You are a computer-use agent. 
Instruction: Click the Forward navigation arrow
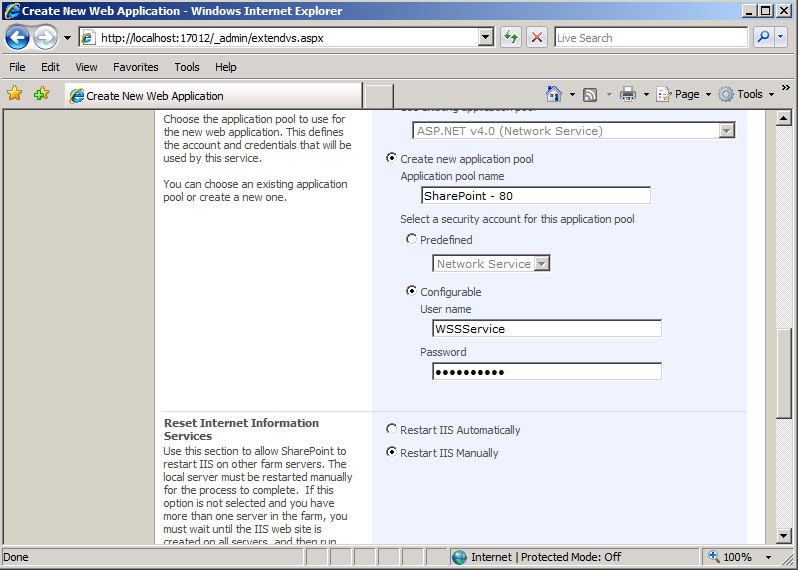point(46,38)
